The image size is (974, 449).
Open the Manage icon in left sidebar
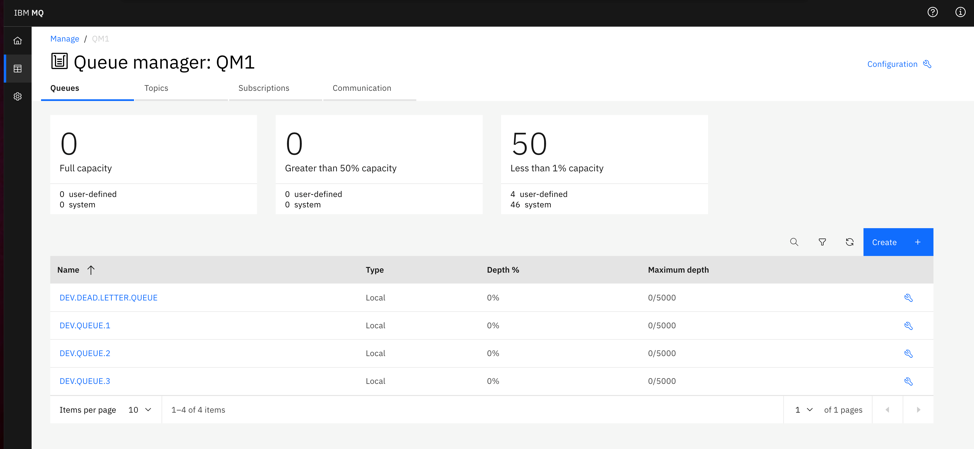click(x=17, y=69)
